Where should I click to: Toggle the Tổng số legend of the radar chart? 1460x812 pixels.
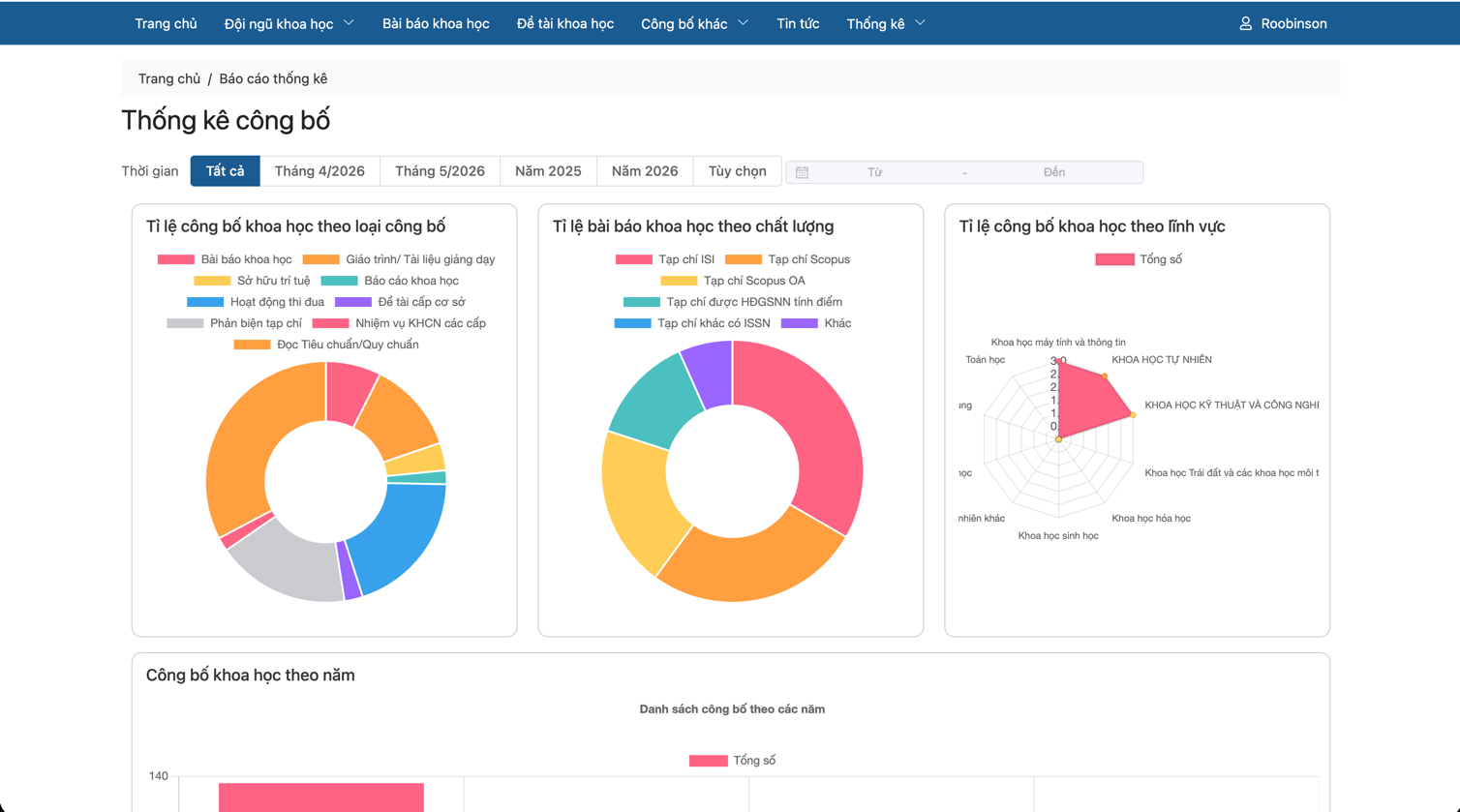tap(1139, 259)
